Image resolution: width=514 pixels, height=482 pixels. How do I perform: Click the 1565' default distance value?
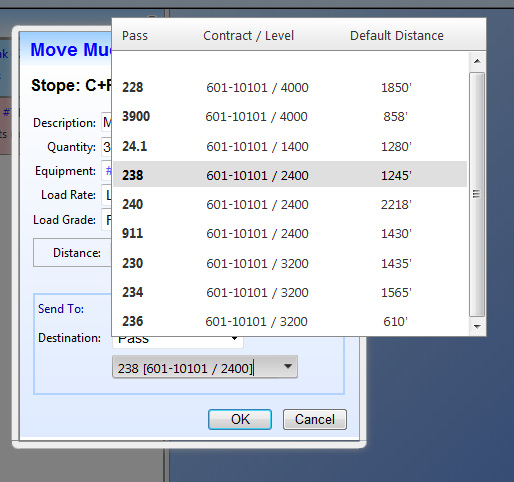pyautogui.click(x=396, y=292)
